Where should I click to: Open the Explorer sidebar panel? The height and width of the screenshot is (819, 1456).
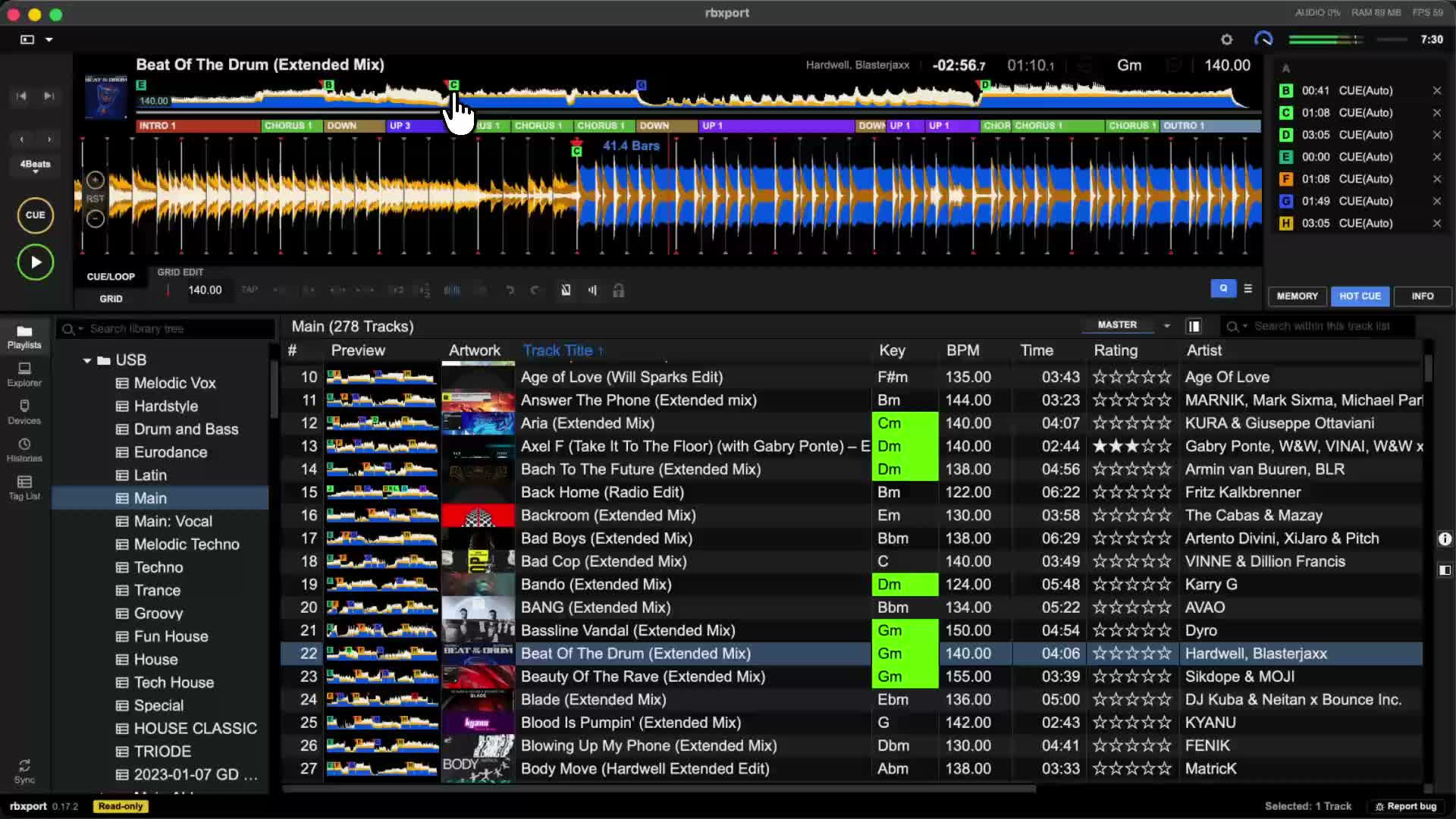24,375
